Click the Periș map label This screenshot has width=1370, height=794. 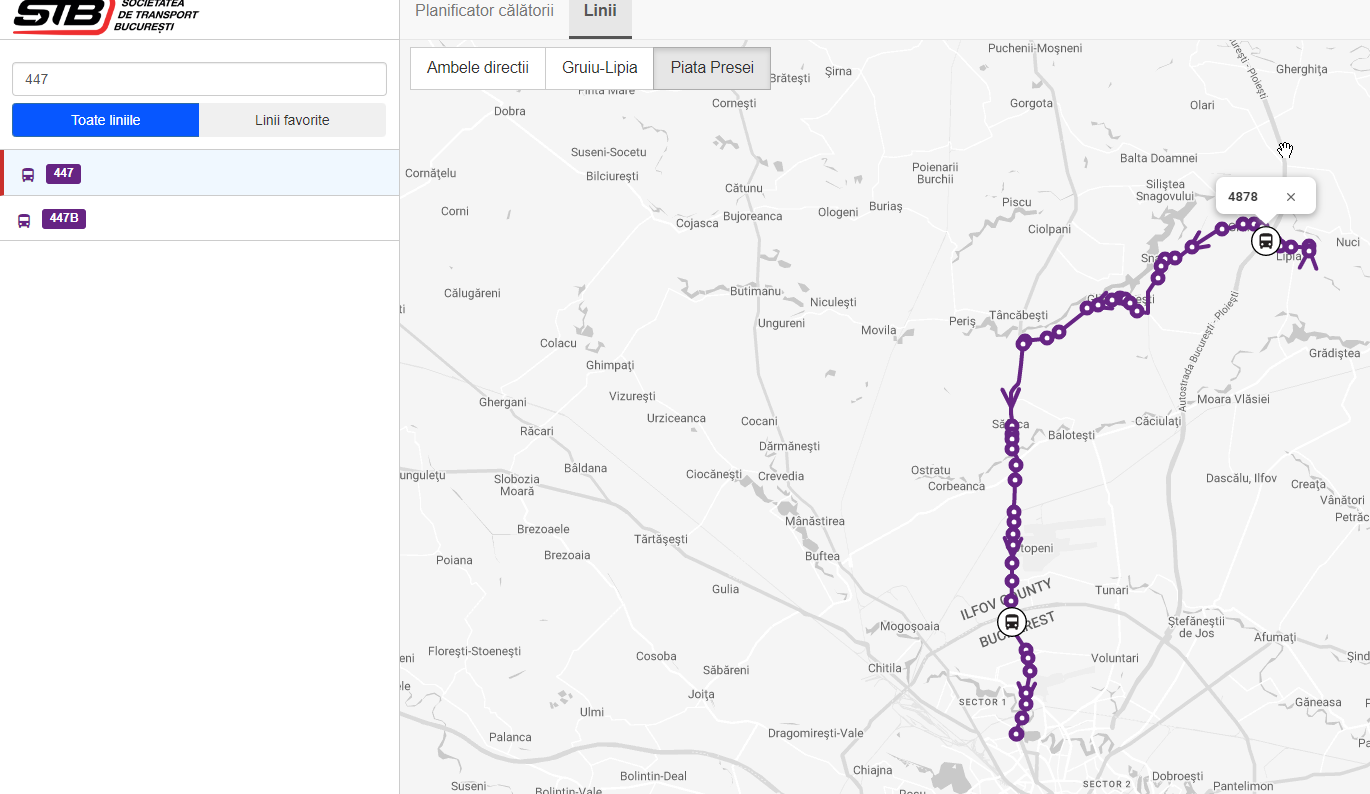coord(962,321)
